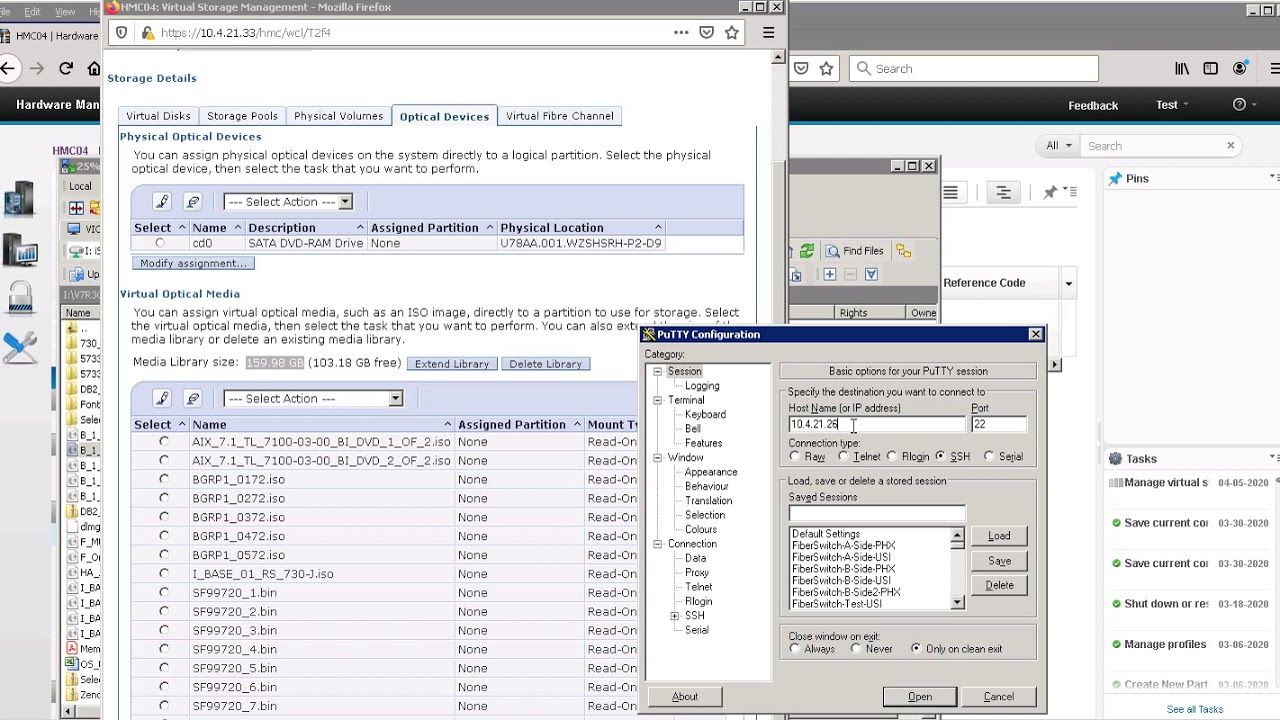Switch to the Storage Pools tab
The width and height of the screenshot is (1280, 720).
click(x=242, y=116)
